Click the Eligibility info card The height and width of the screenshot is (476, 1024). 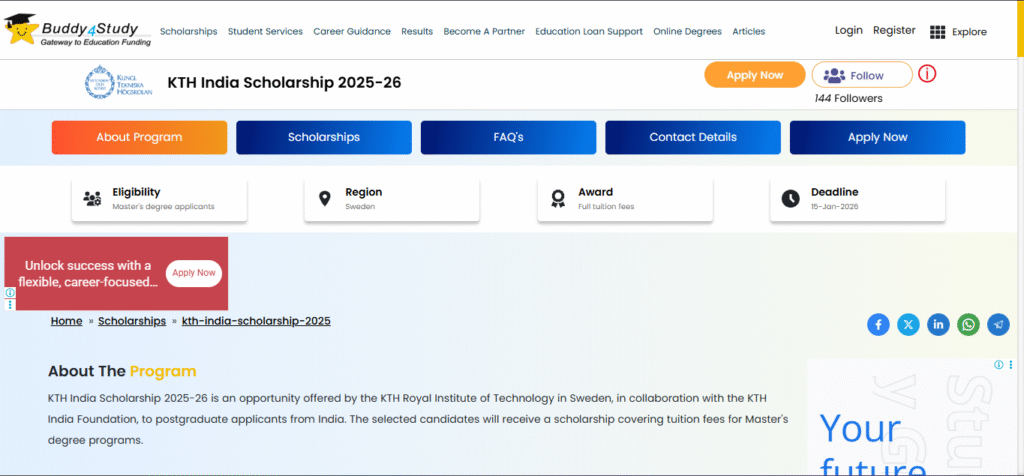(159, 199)
